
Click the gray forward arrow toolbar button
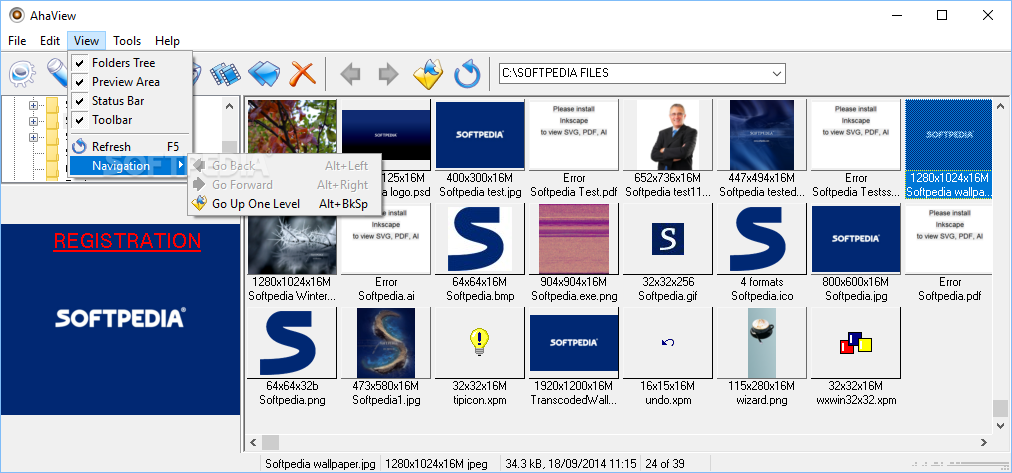(389, 74)
